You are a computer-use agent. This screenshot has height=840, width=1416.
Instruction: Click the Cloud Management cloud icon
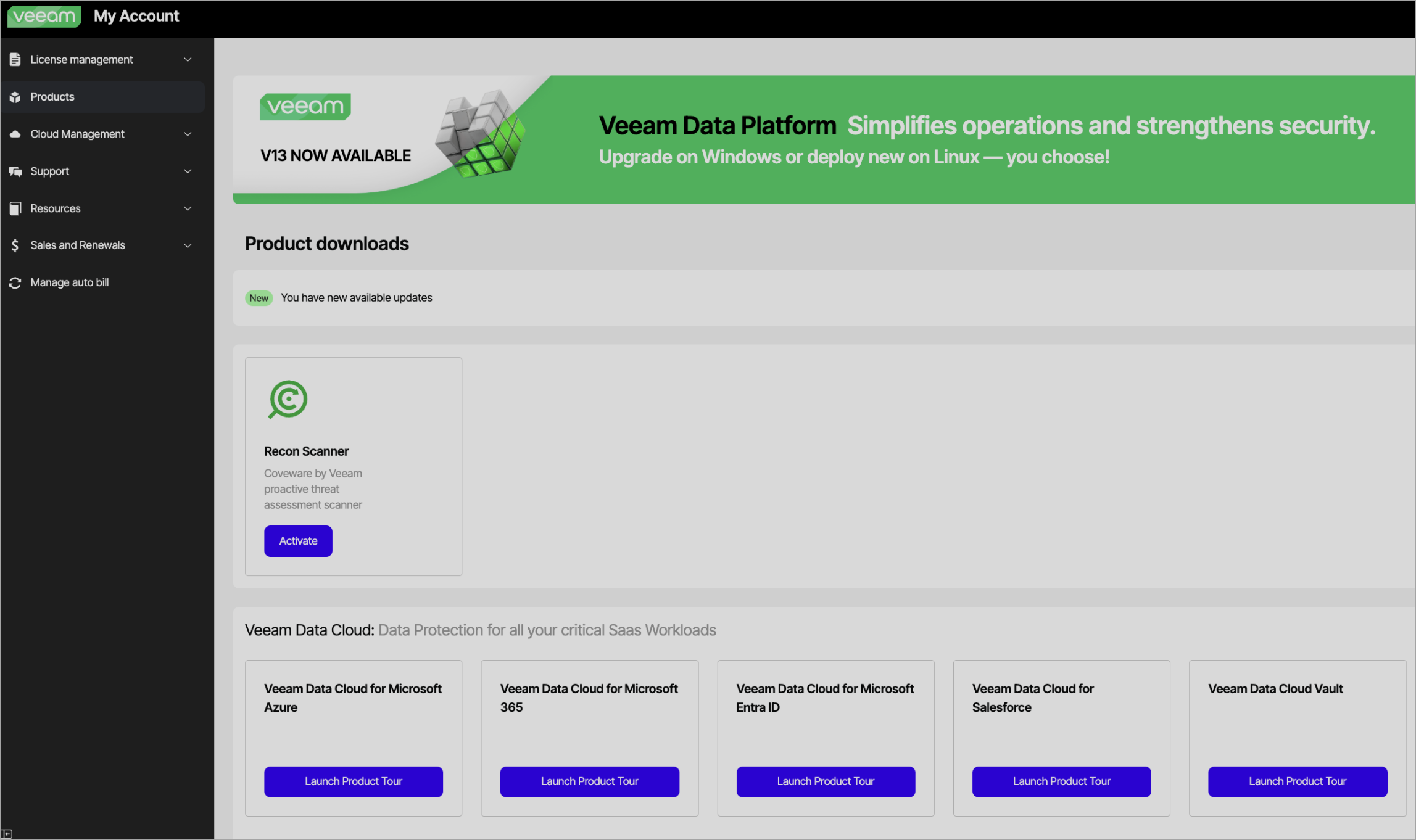point(15,134)
